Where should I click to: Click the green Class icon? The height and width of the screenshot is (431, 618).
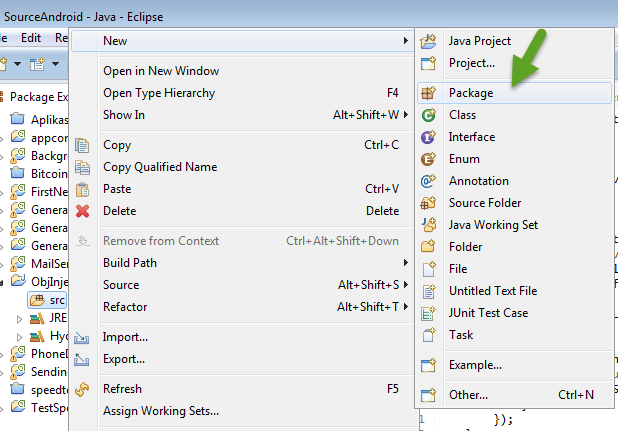tap(428, 115)
